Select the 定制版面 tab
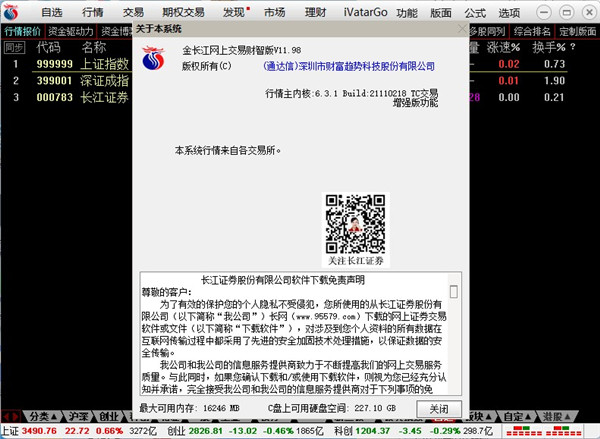Viewport: 600px width, 439px height. [579, 31]
